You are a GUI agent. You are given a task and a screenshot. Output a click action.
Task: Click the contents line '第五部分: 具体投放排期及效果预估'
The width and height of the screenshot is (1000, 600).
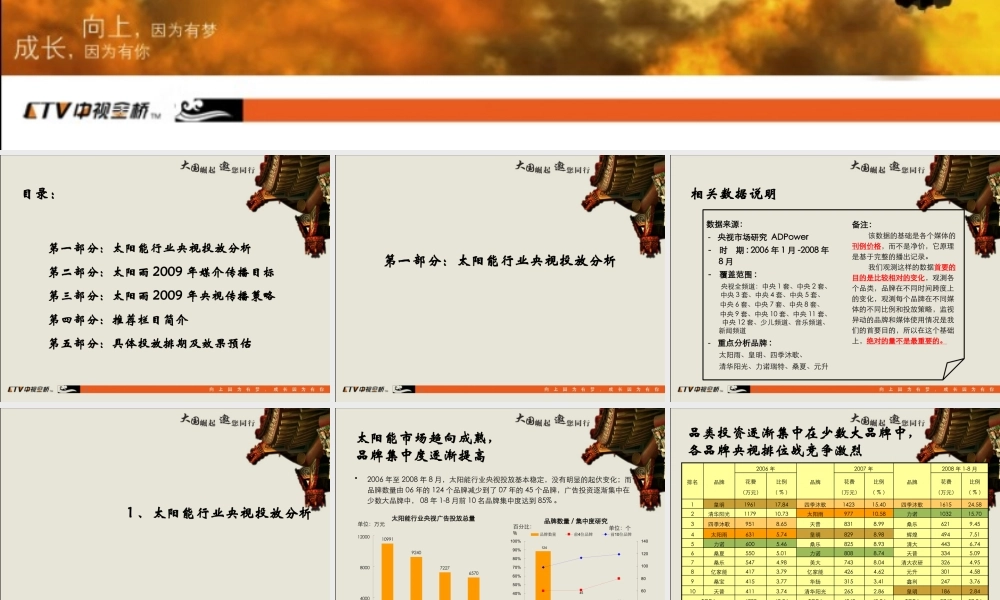150,343
